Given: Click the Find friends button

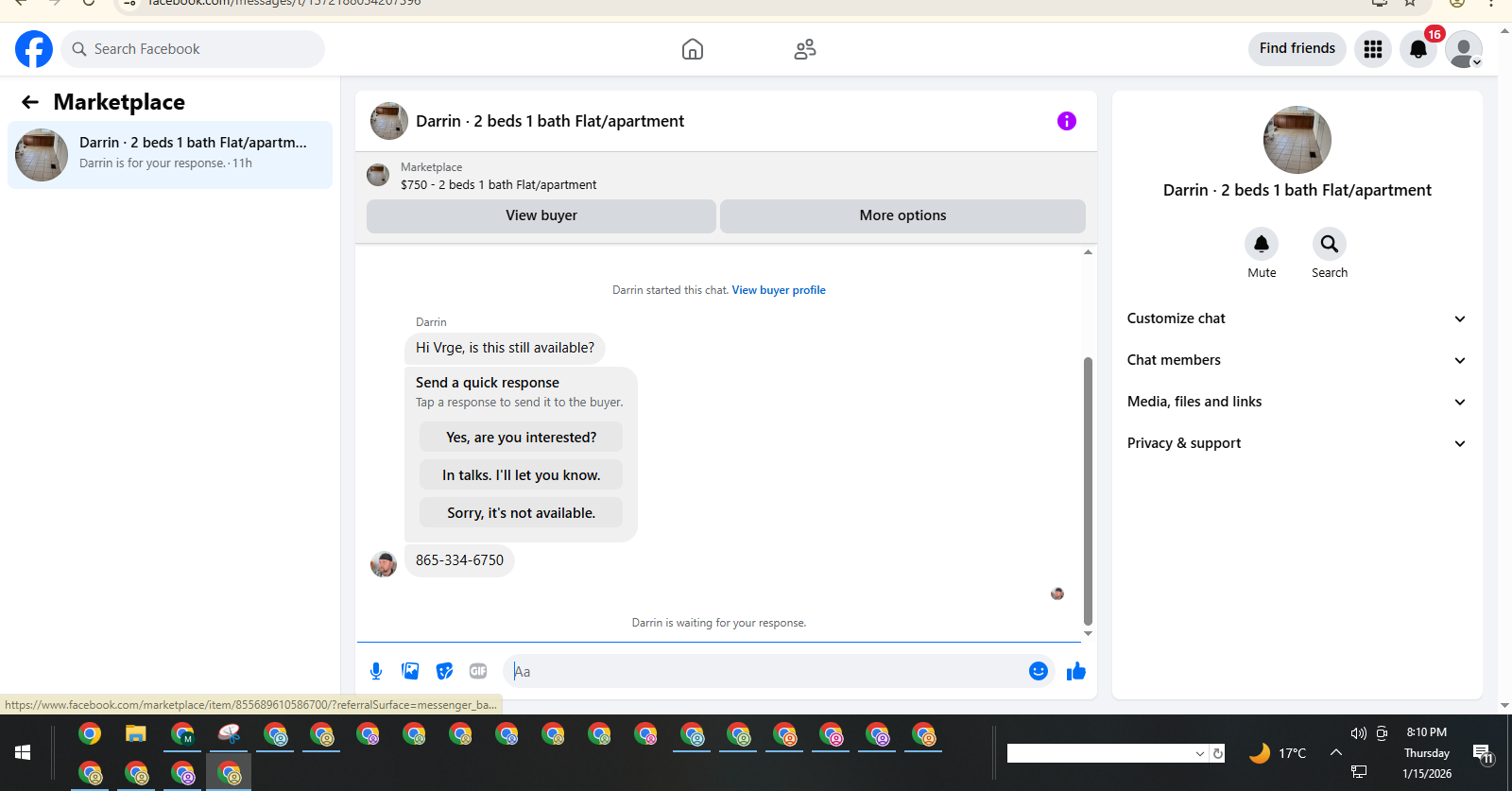Looking at the screenshot, I should pyautogui.click(x=1297, y=48).
